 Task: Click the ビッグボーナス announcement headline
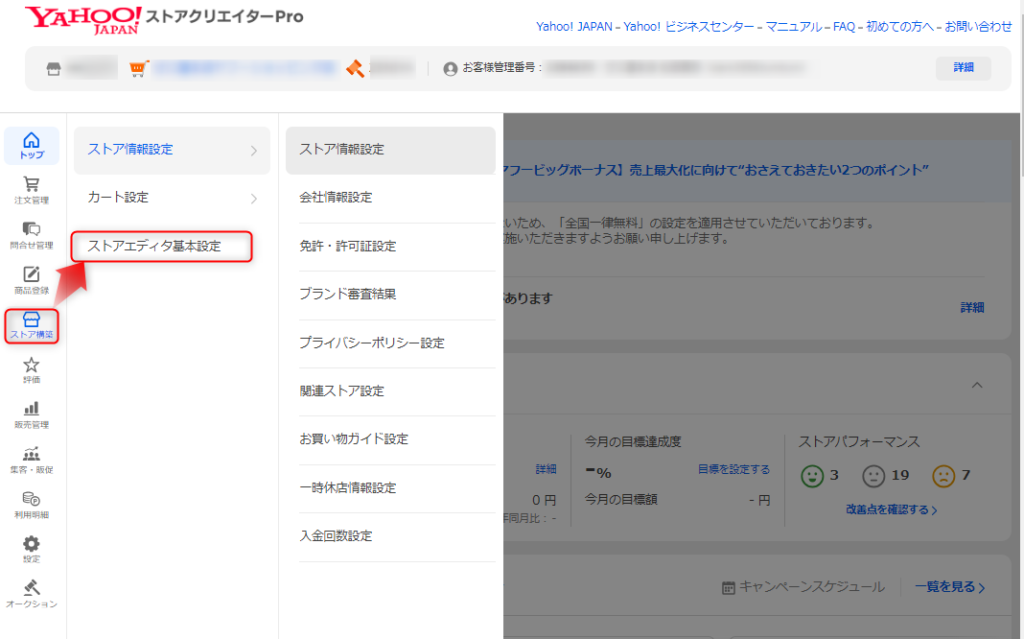(716, 170)
